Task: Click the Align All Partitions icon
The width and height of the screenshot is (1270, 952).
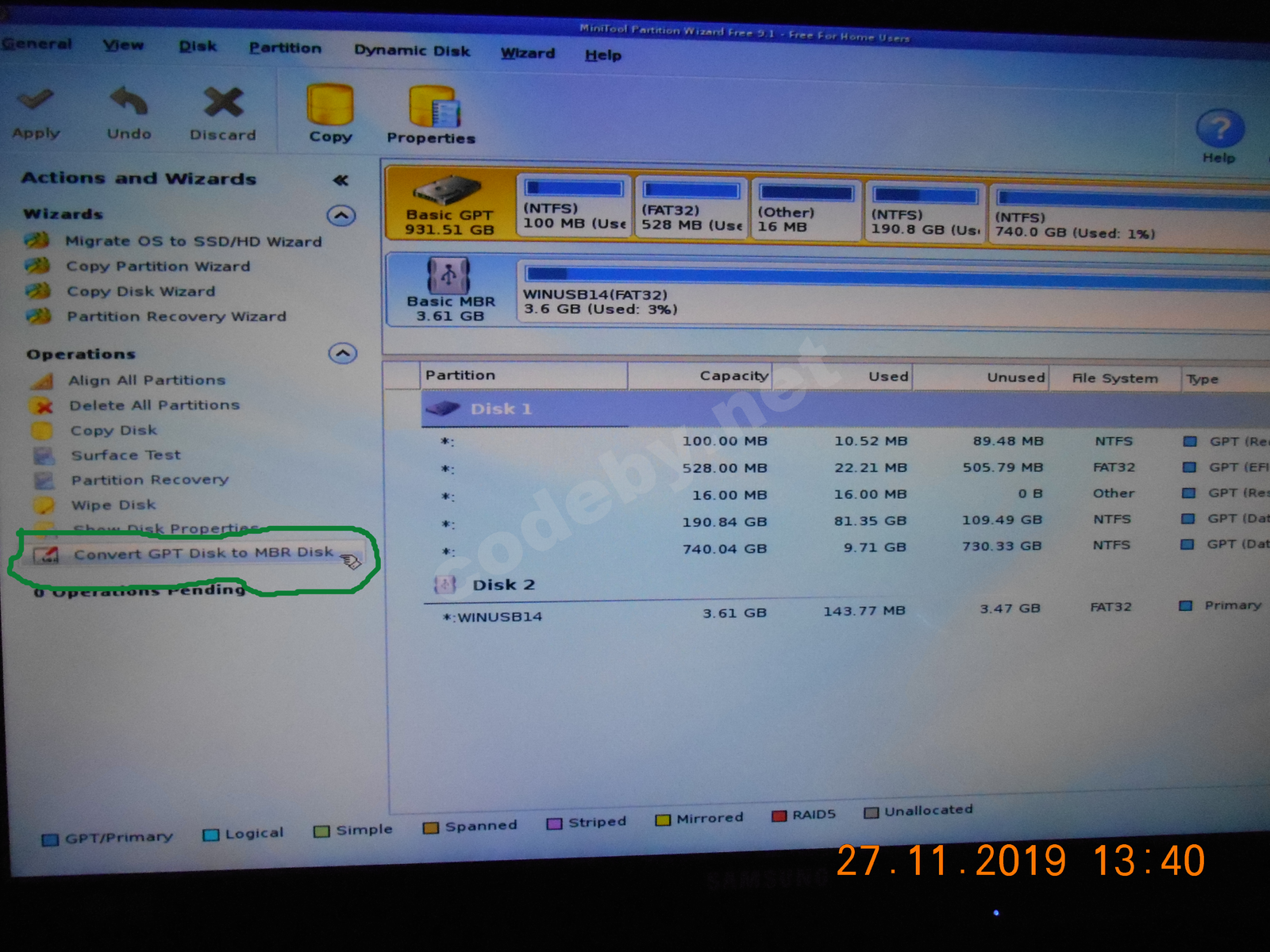Action: (41, 381)
